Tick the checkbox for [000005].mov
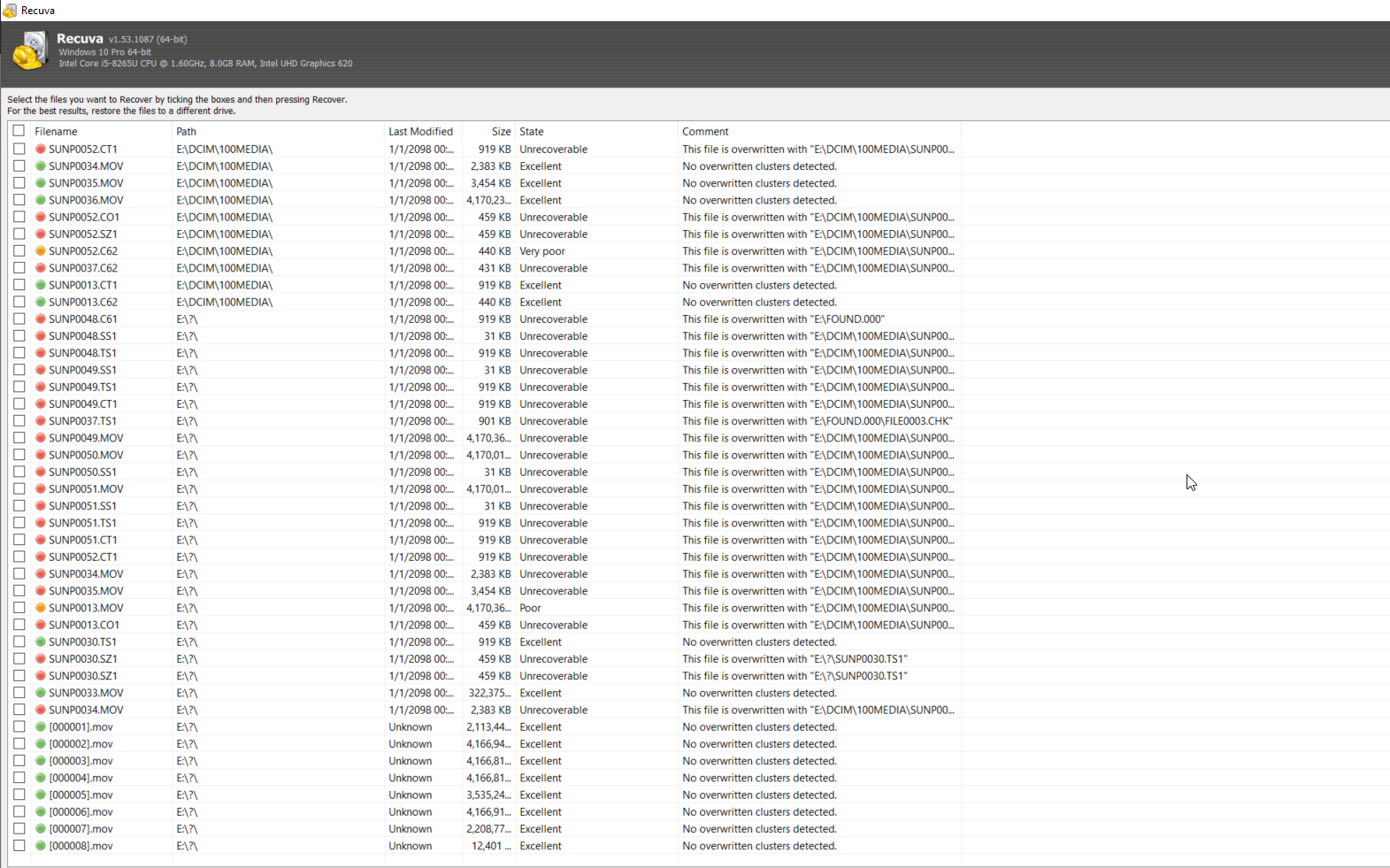Screen dimensions: 1390x868 (19, 795)
